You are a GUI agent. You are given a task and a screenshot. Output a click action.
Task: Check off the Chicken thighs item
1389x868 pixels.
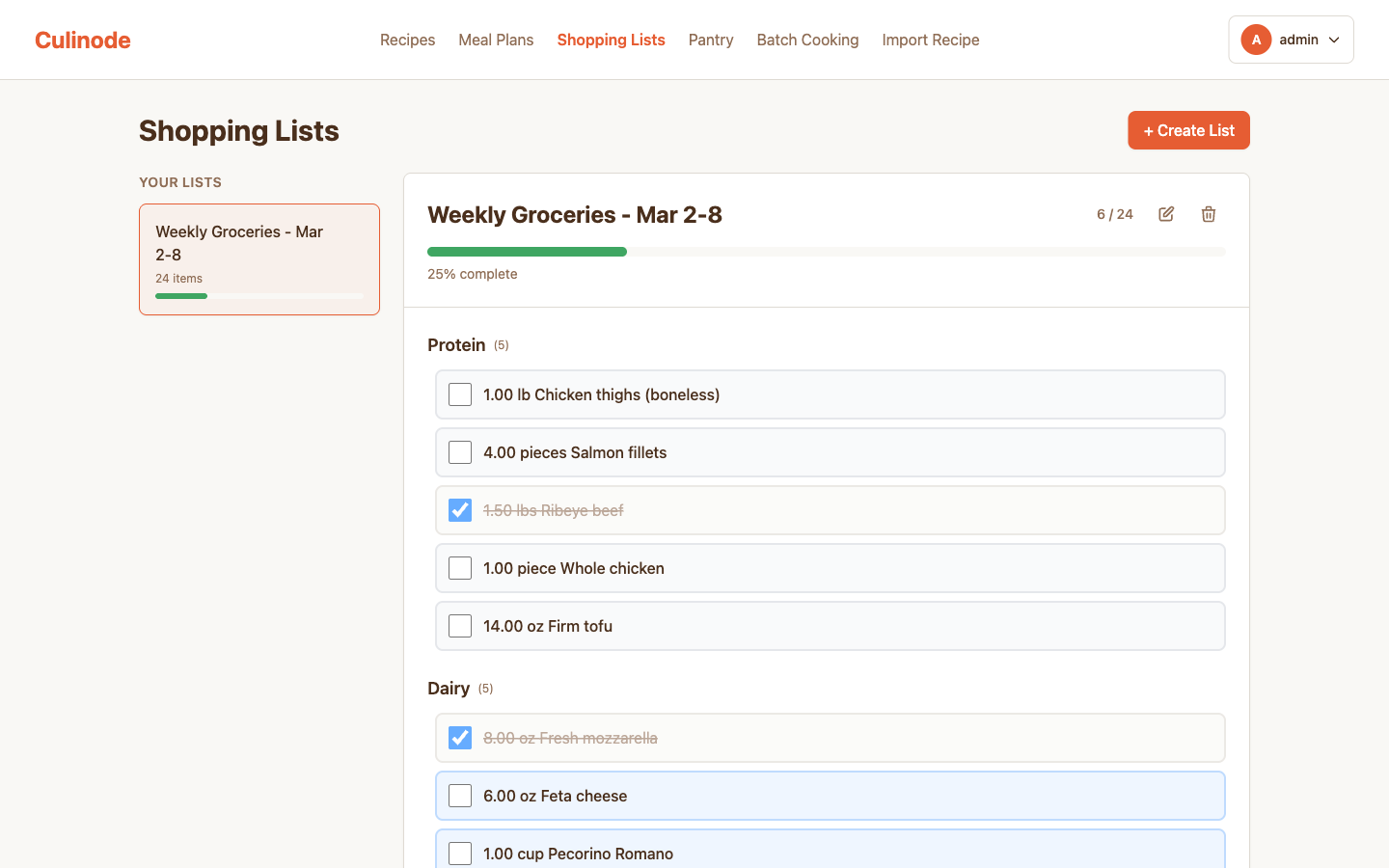tap(459, 394)
